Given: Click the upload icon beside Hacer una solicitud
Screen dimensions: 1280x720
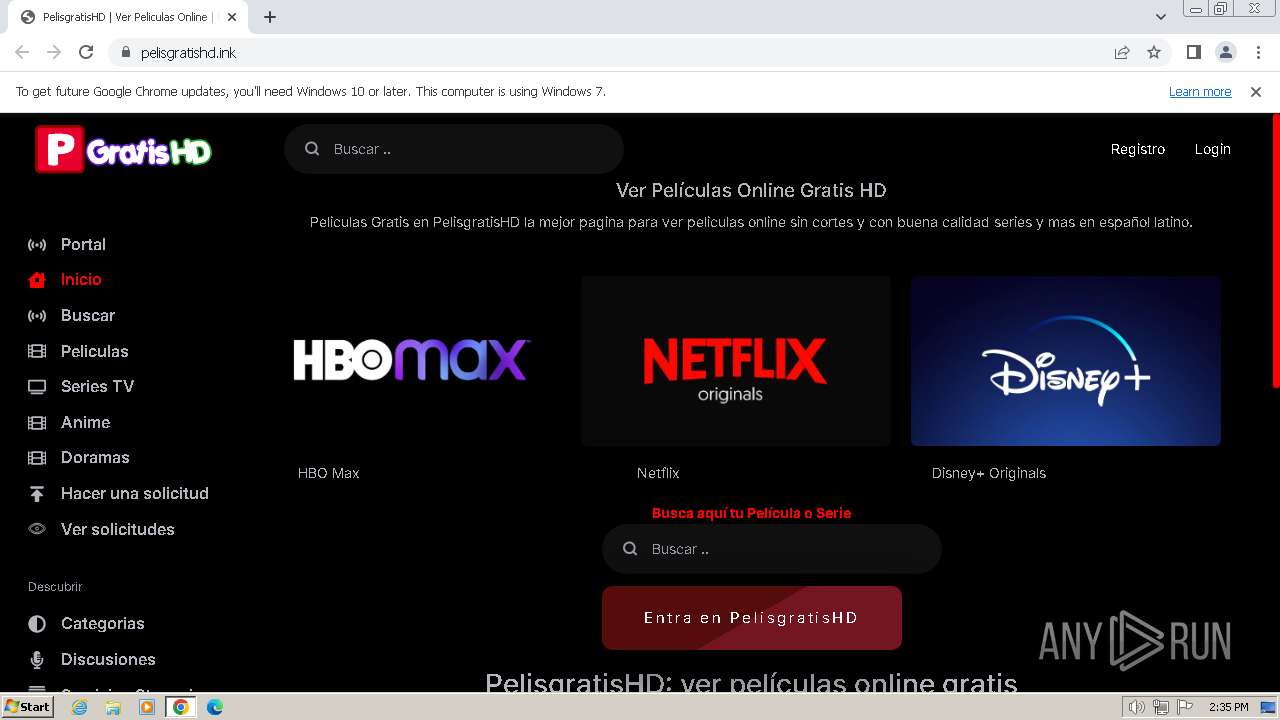Looking at the screenshot, I should [x=37, y=494].
